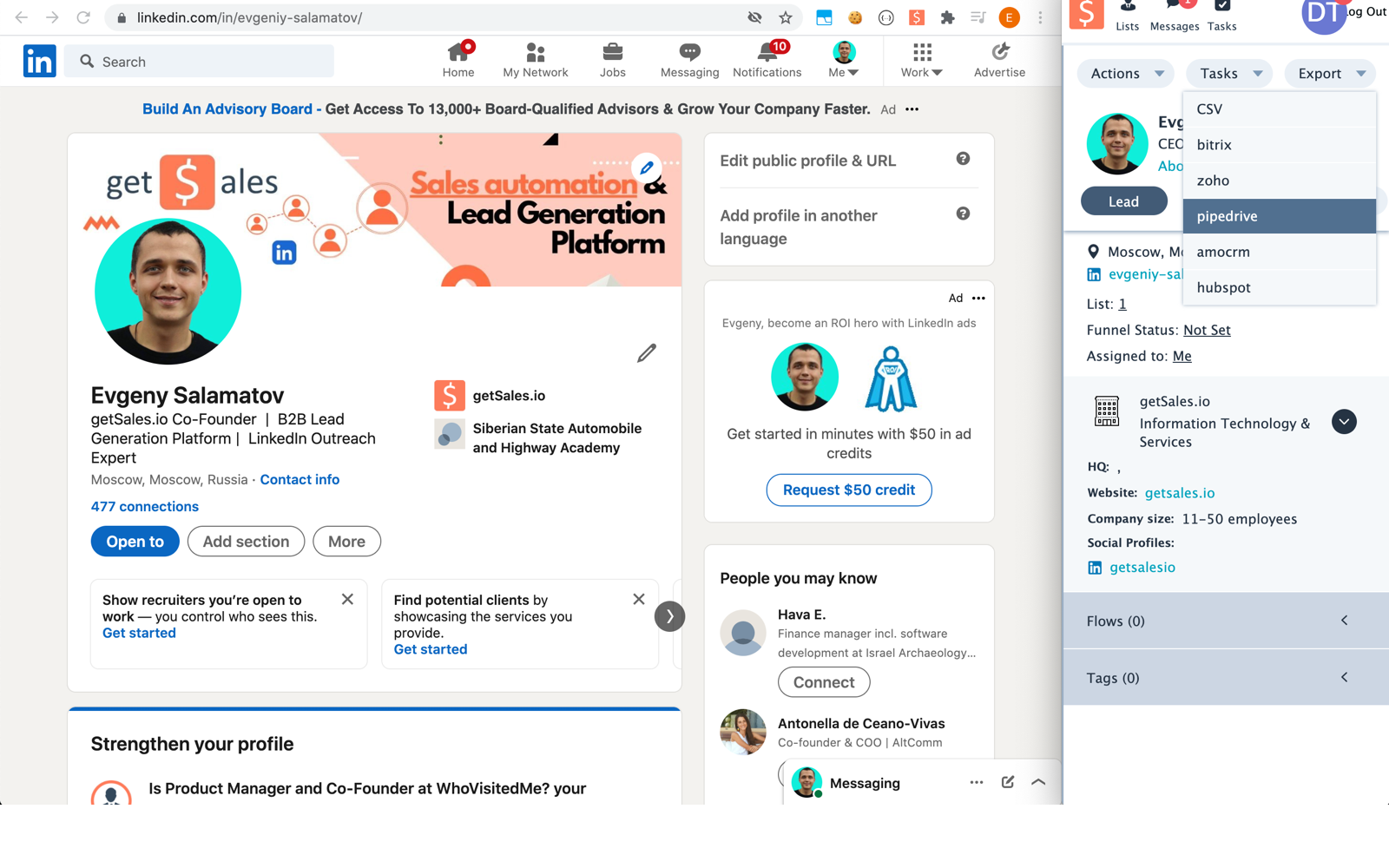The image size is (1389, 868).
Task: Click the Lead status button
Action: (x=1123, y=201)
